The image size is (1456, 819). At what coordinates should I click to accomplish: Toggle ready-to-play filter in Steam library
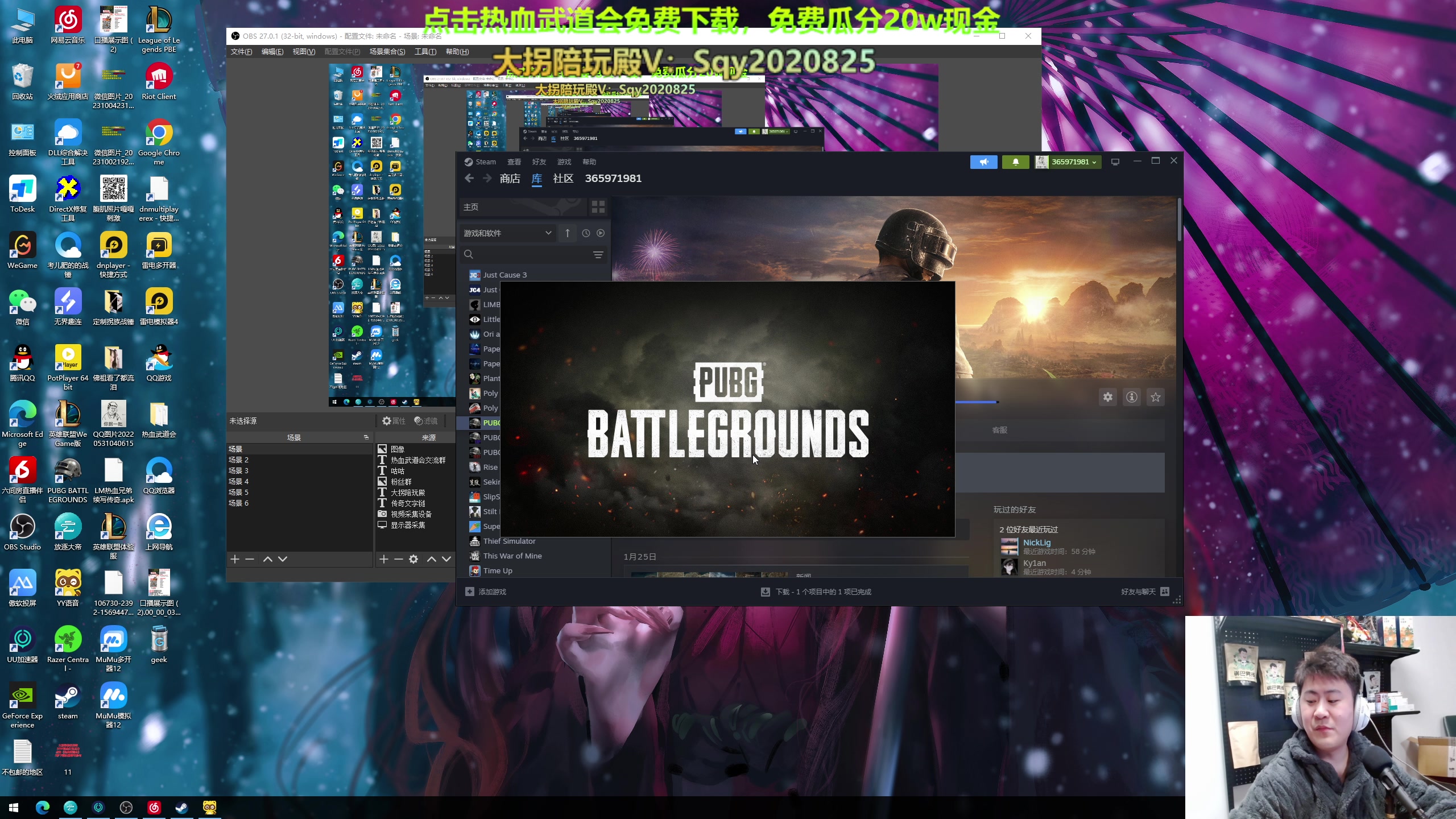(601, 233)
